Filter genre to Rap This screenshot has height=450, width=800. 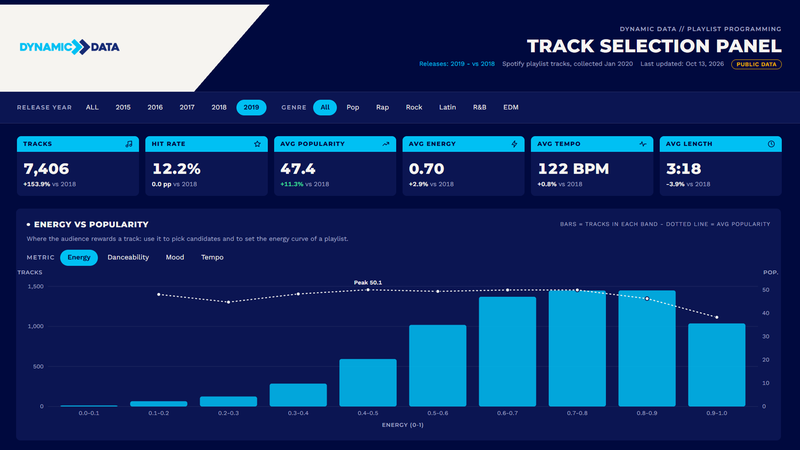[383, 107]
